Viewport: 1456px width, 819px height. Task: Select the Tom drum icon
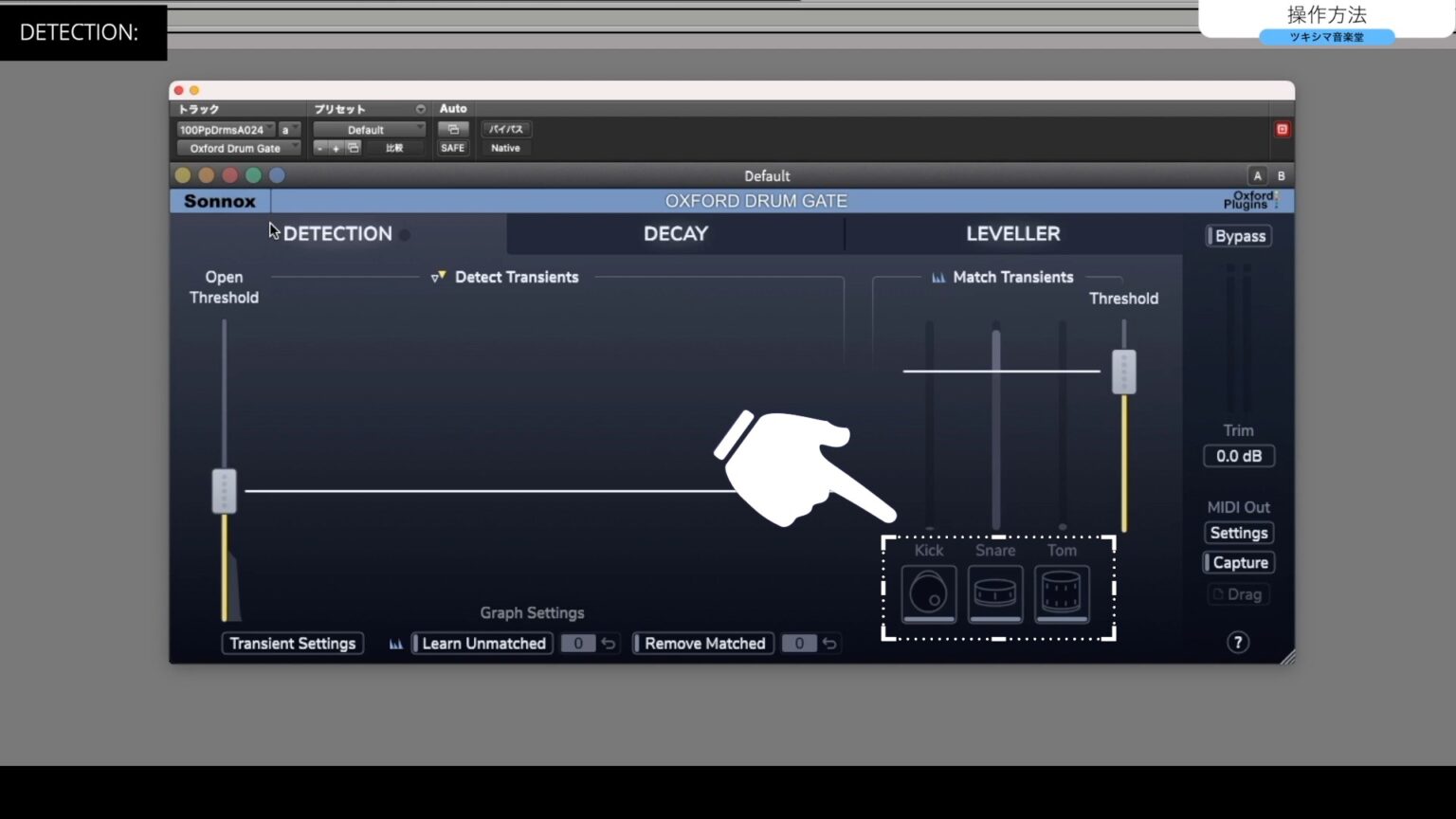[1061, 595]
